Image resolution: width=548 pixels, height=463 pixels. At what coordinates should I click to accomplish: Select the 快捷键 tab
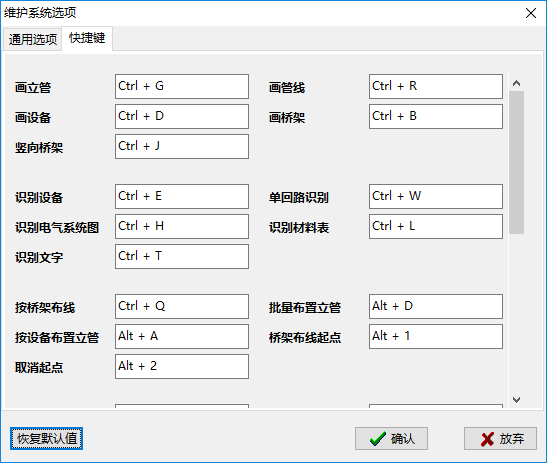87,38
